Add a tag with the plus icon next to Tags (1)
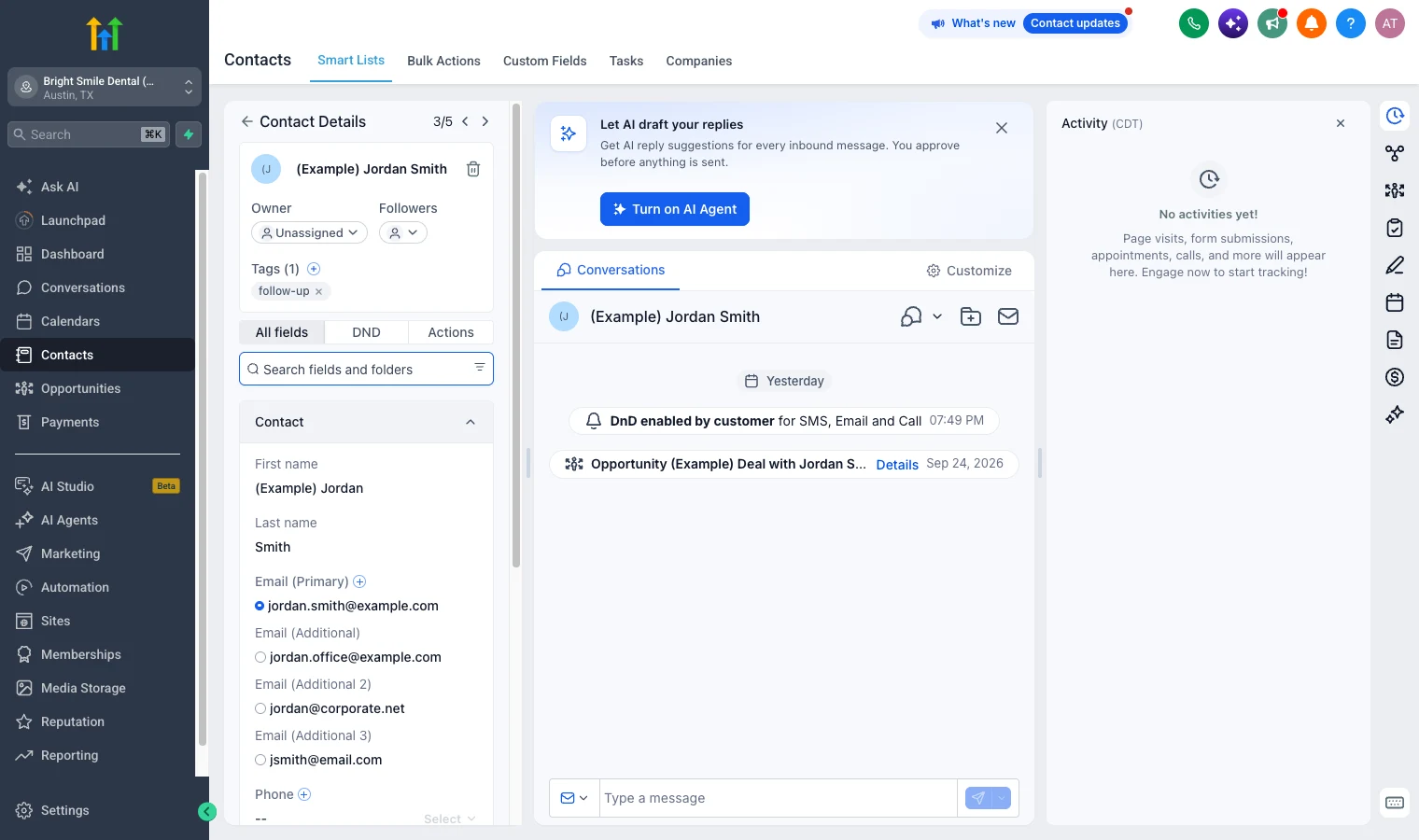This screenshot has width=1419, height=840. point(314,269)
